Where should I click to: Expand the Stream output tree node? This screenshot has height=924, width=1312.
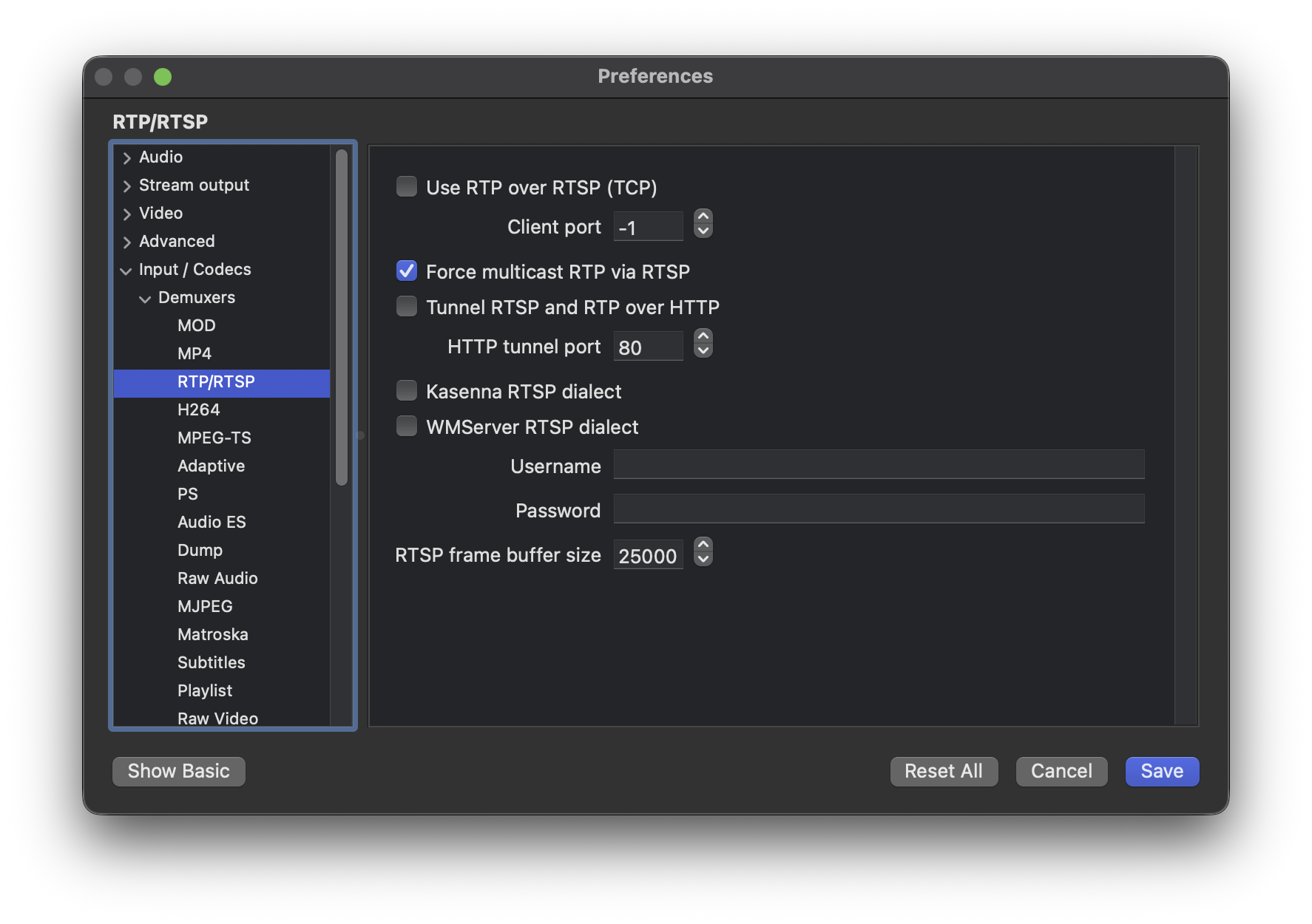126,186
